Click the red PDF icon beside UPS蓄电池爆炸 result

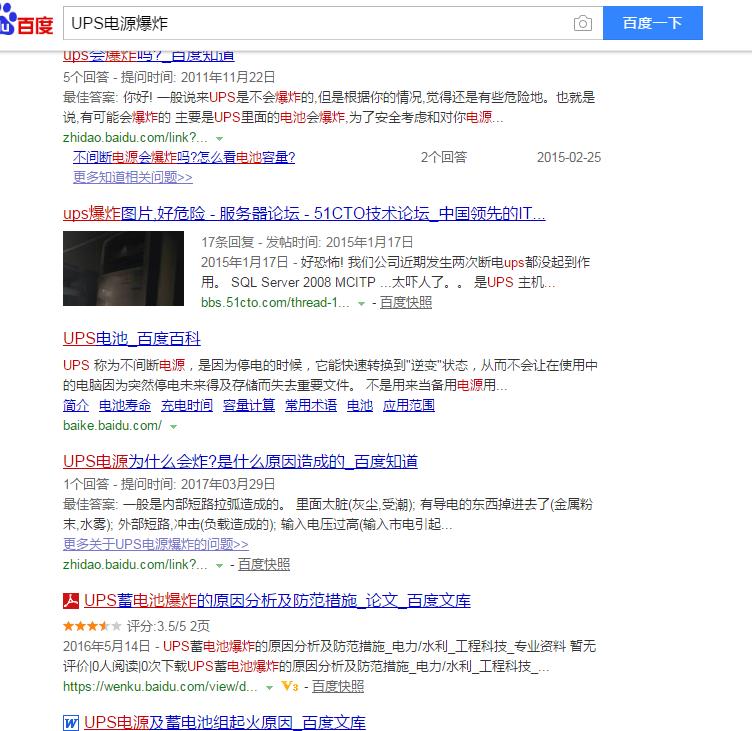(71, 601)
